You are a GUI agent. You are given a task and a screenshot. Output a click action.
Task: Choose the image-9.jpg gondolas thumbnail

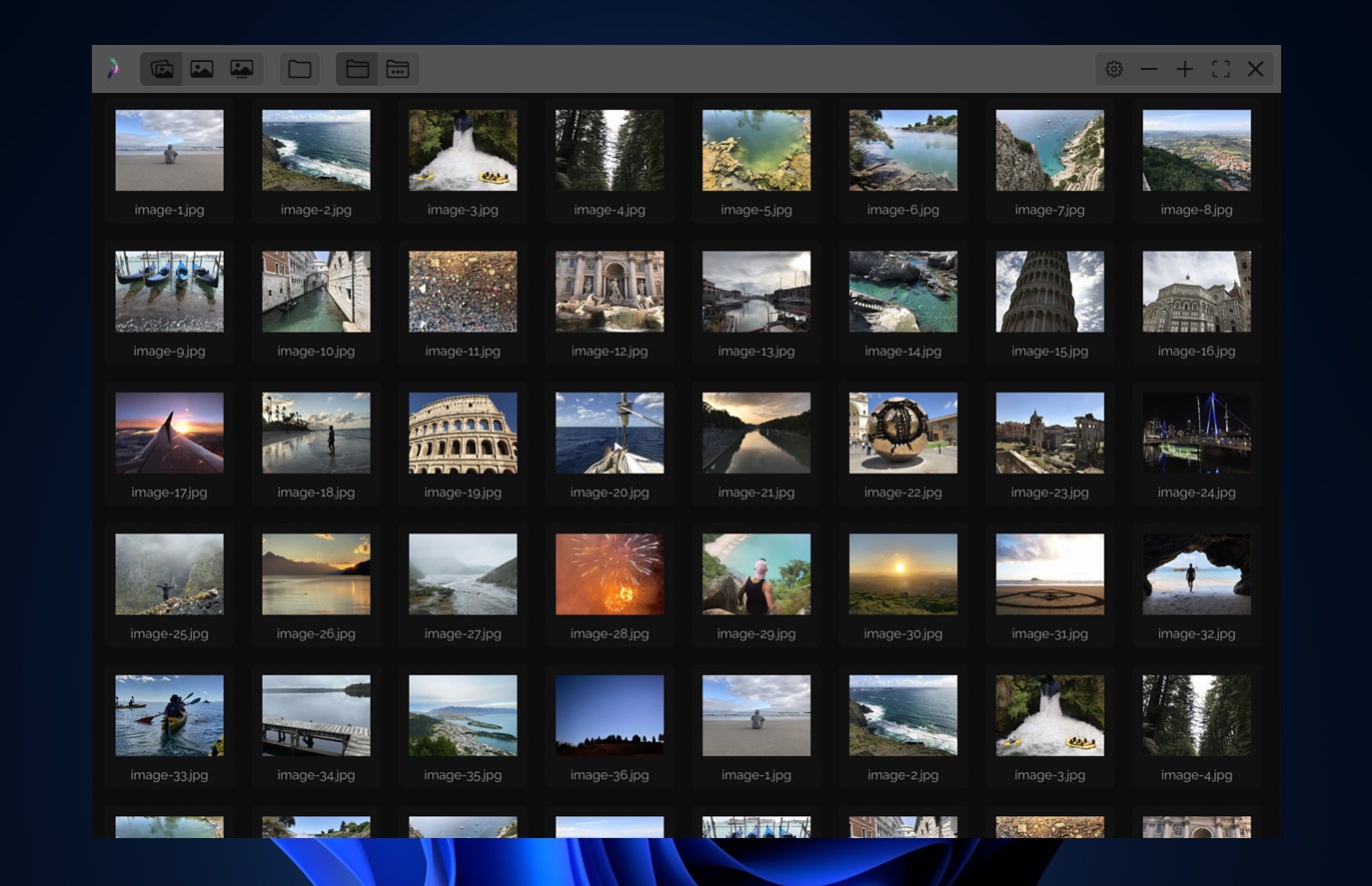[169, 292]
